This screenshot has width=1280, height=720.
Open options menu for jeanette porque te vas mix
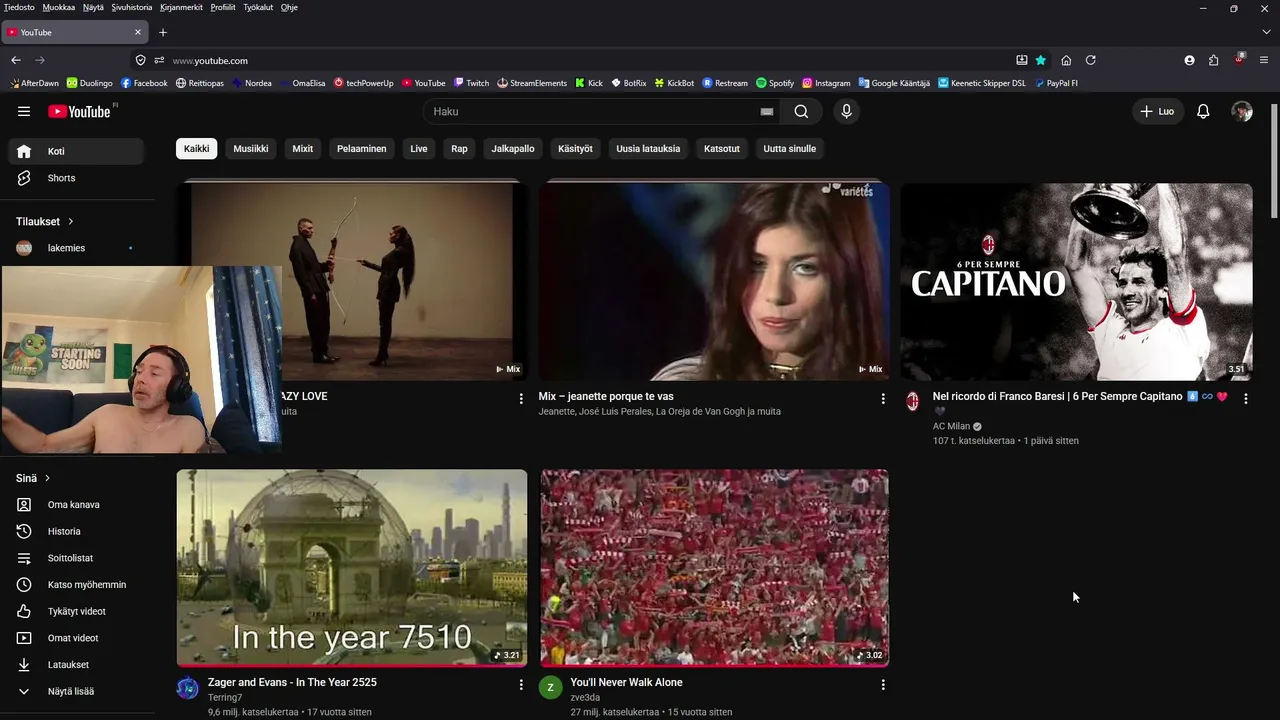tap(882, 398)
